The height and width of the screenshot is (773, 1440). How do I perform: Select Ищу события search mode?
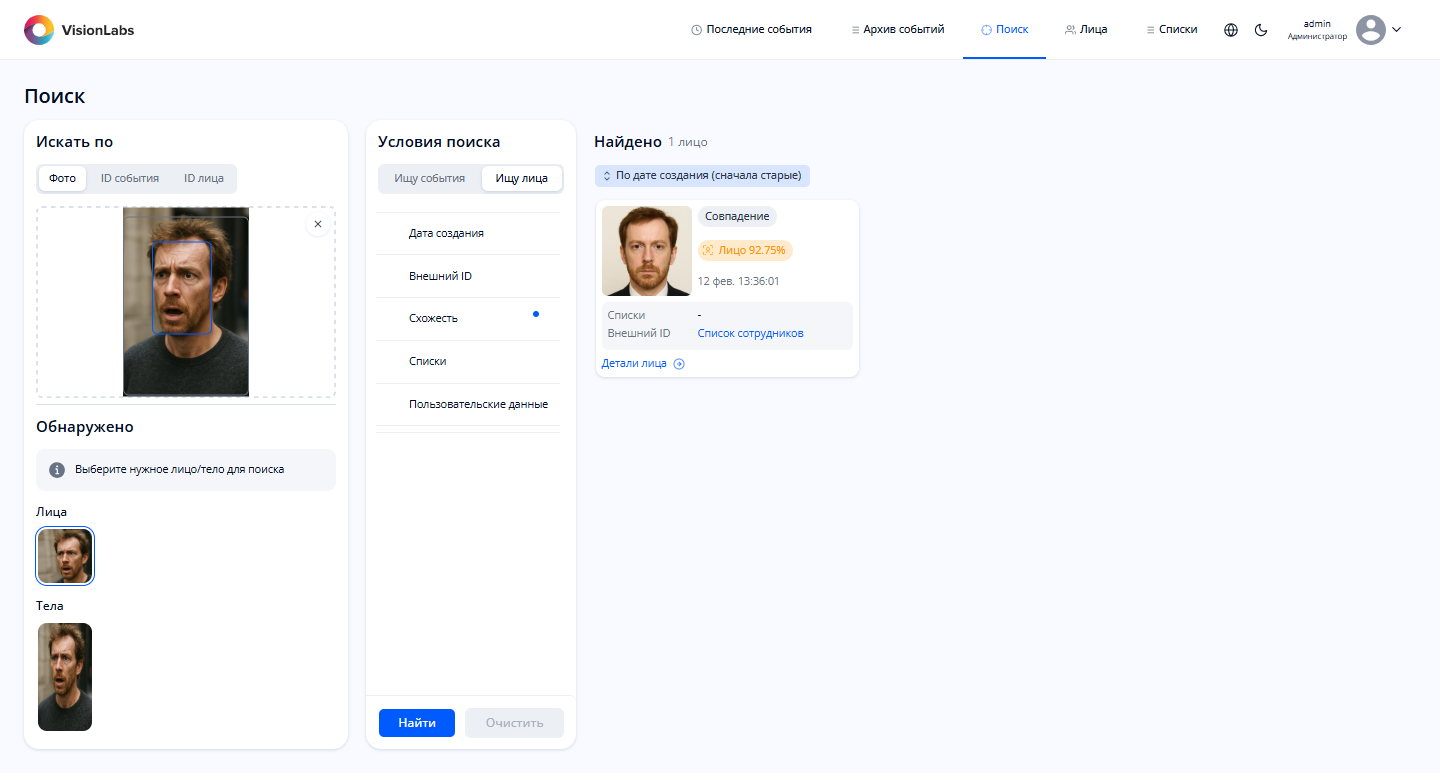(429, 178)
